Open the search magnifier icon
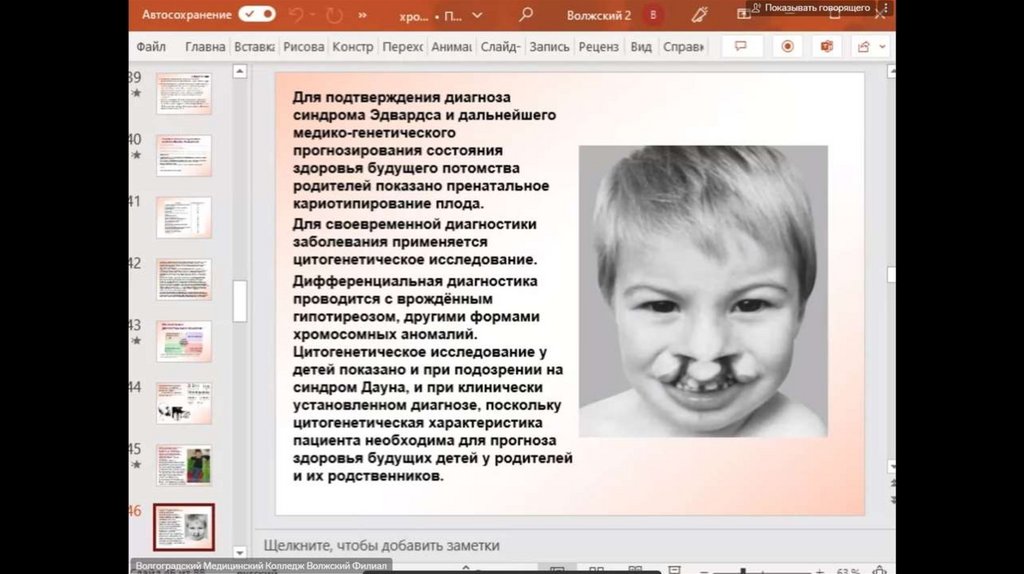Image resolution: width=1024 pixels, height=574 pixels. click(526, 15)
